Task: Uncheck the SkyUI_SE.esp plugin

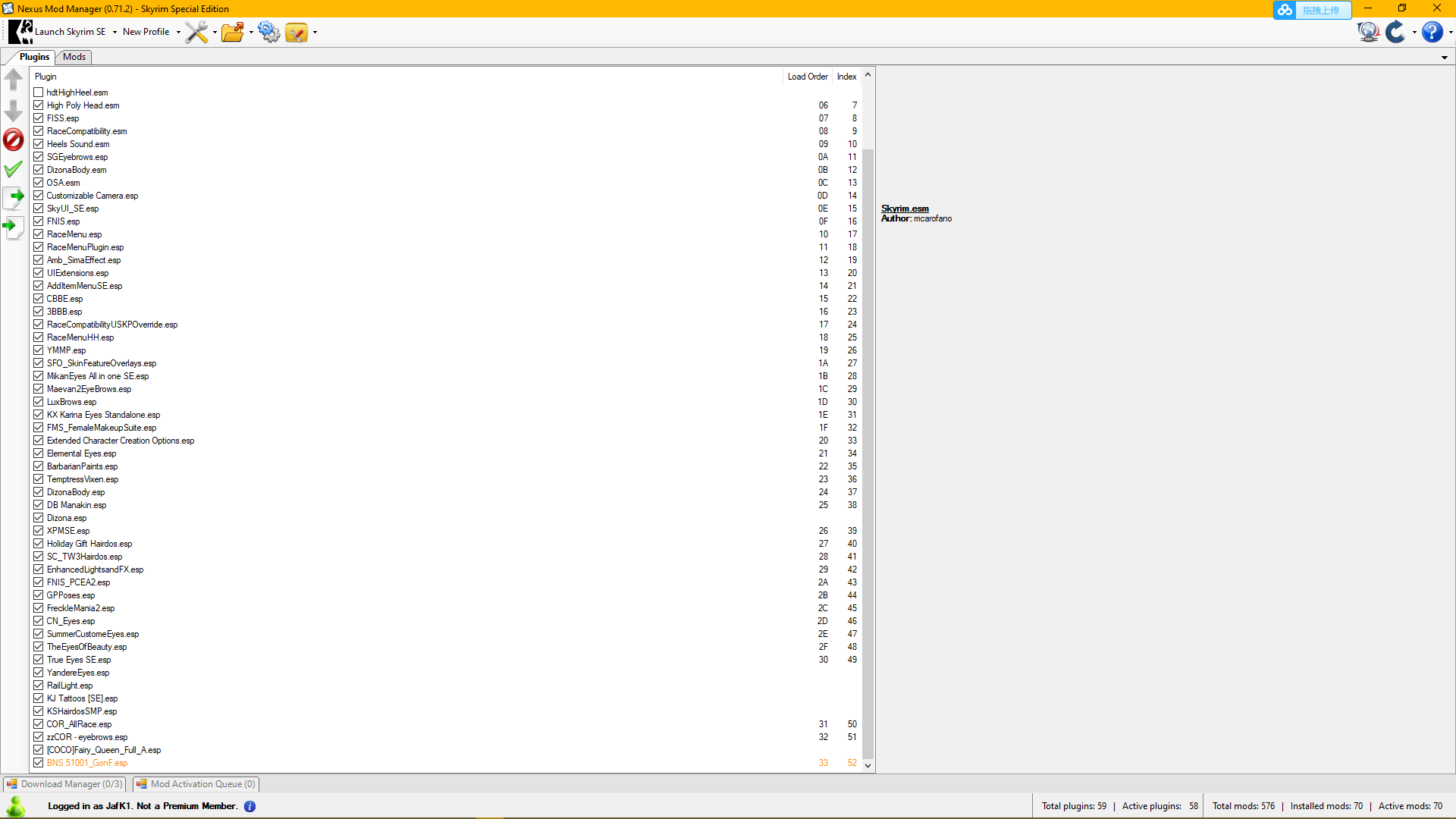Action: (38, 209)
